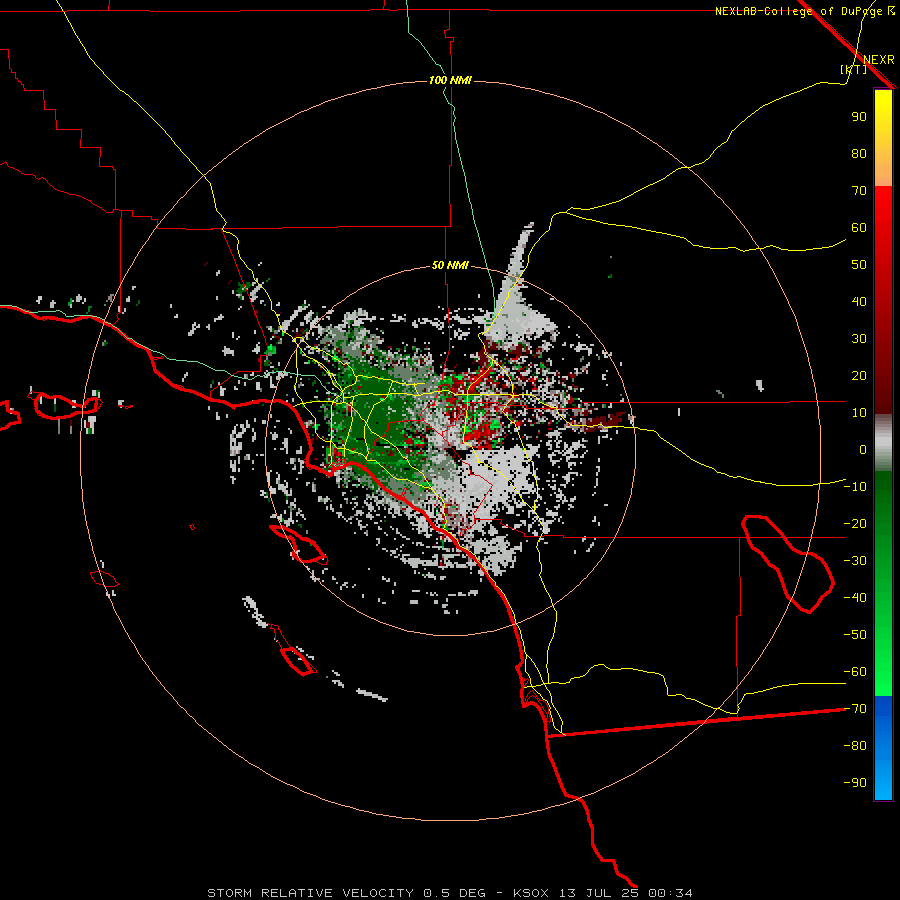Click the 60 value on velocity scale
Viewport: 900px width, 900px height.
point(859,227)
